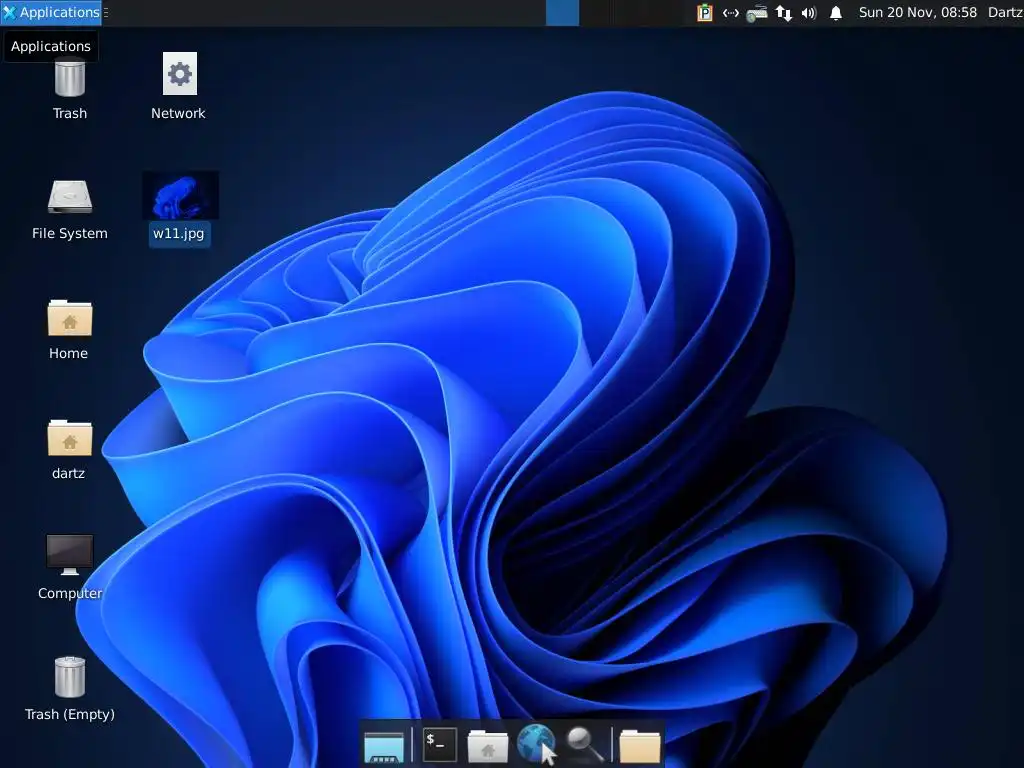Open the Application Finder magnifier icon
Image resolution: width=1024 pixels, height=768 pixels.
pyautogui.click(x=584, y=744)
